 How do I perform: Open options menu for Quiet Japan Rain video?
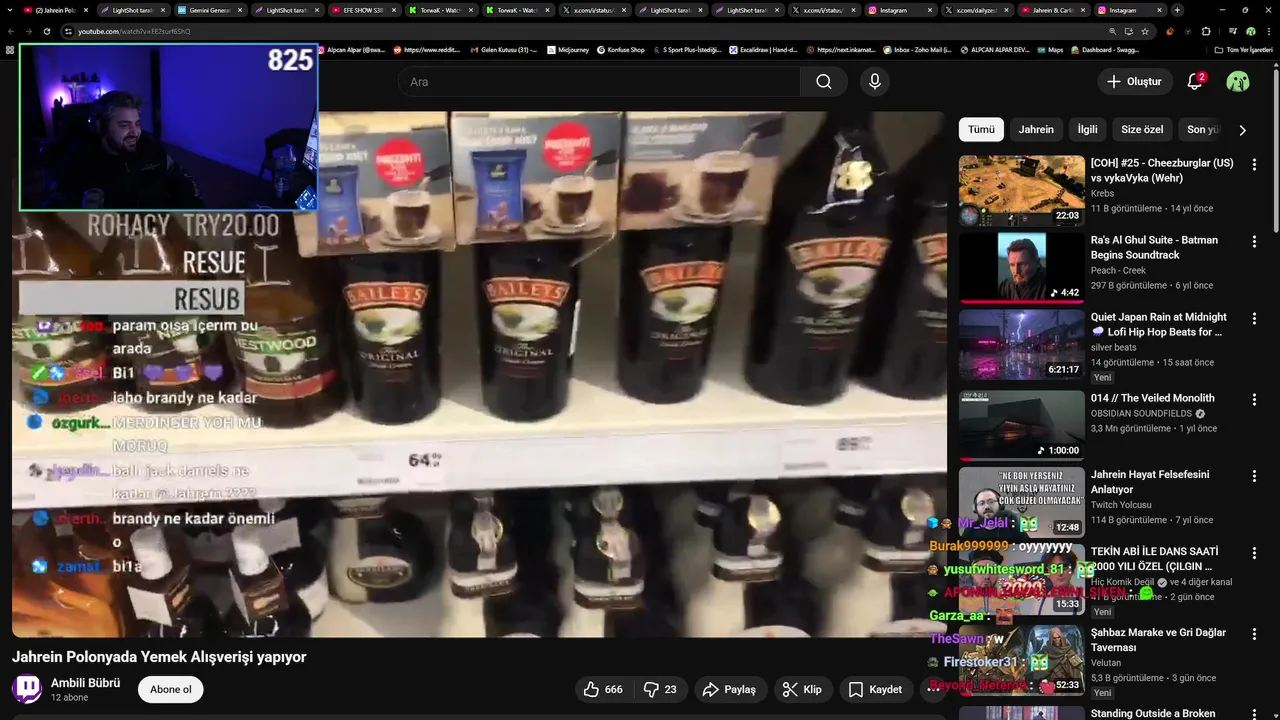(x=1254, y=318)
